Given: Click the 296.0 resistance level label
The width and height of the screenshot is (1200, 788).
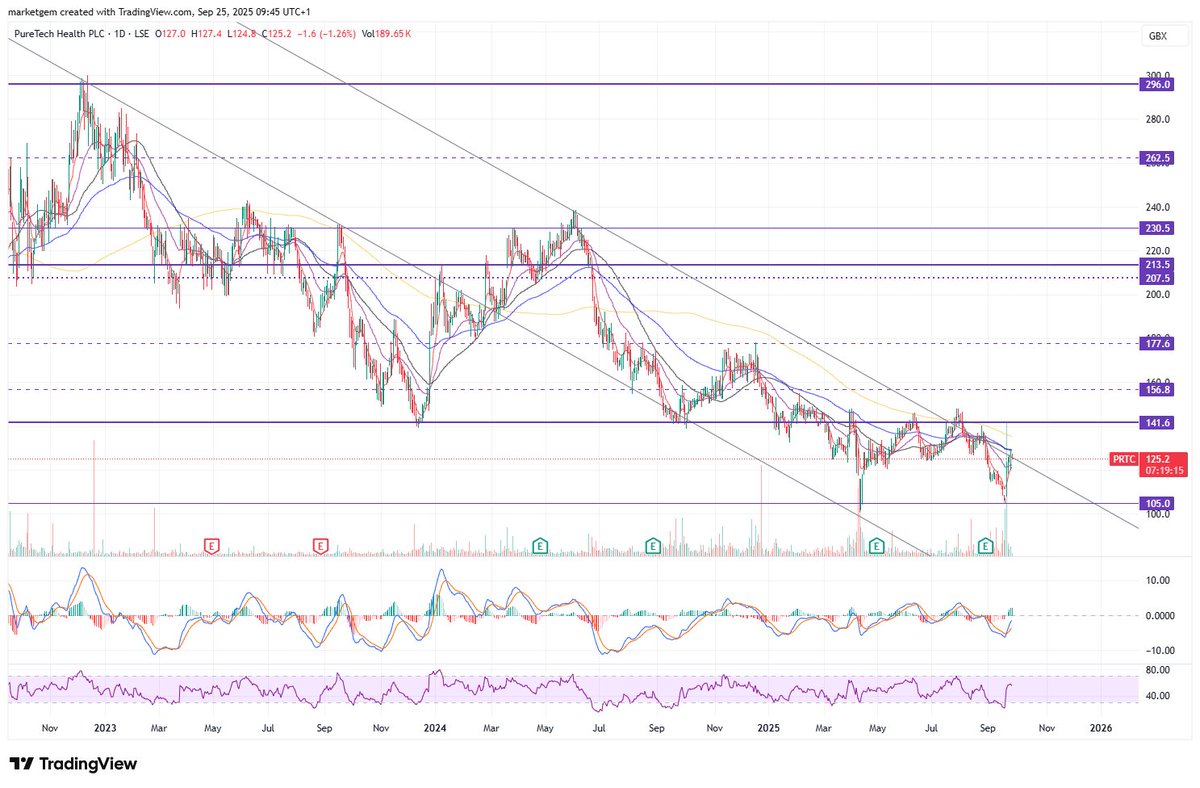Looking at the screenshot, I should tap(1156, 84).
